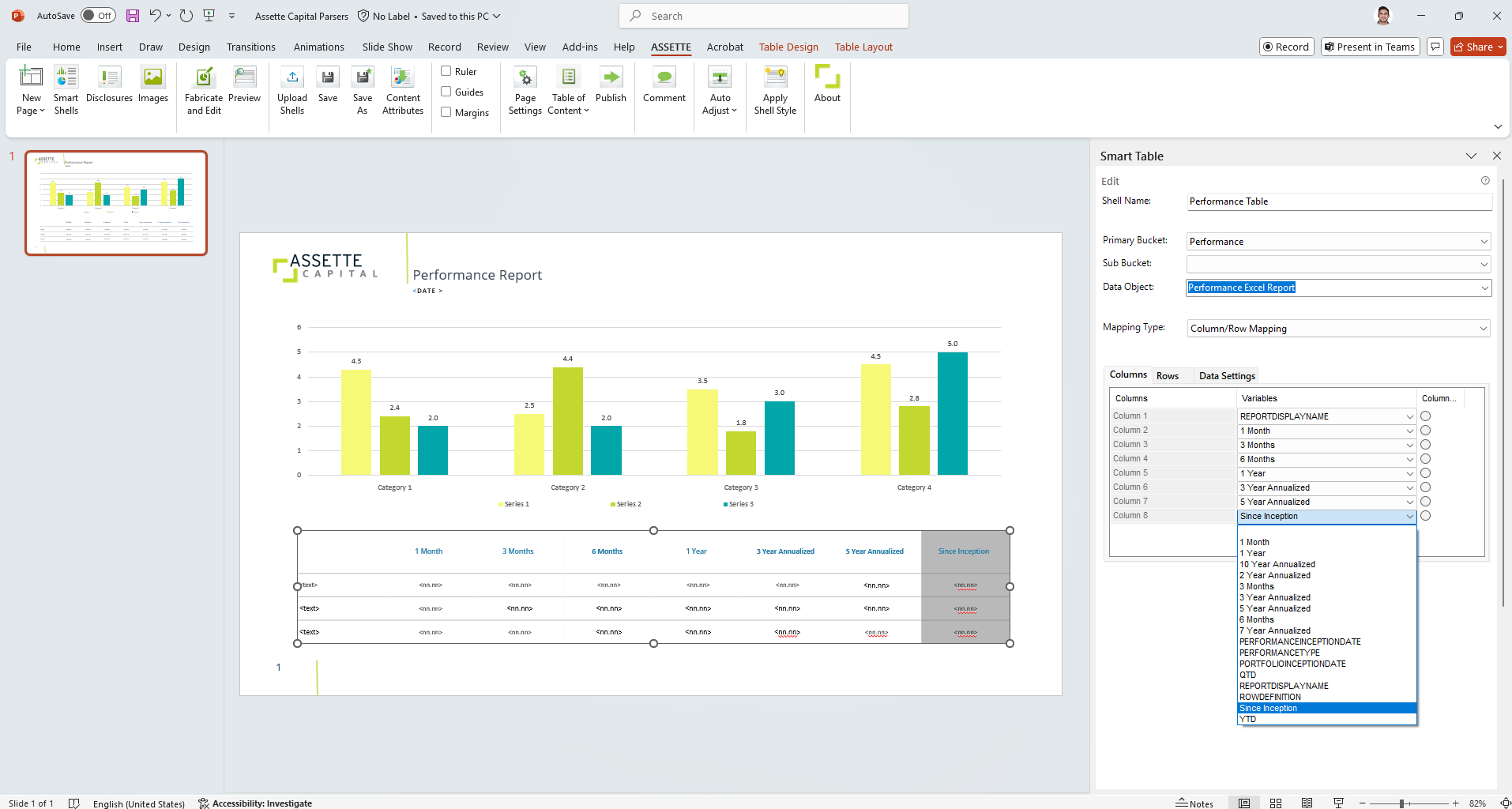Image resolution: width=1512 pixels, height=809 pixels.
Task: Undo the last action
Action: [156, 16]
